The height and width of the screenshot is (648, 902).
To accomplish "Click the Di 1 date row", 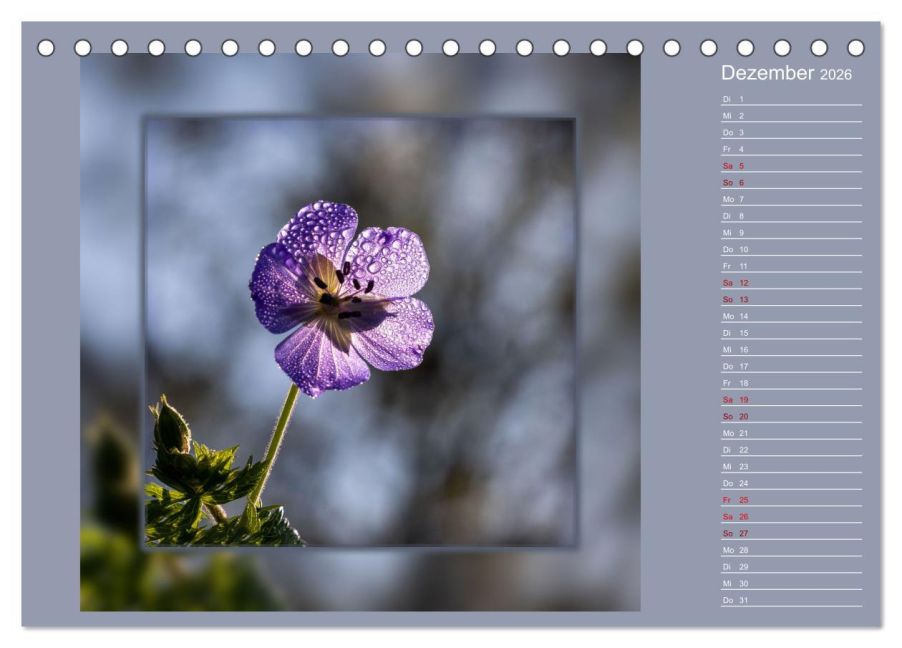I will point(790,99).
